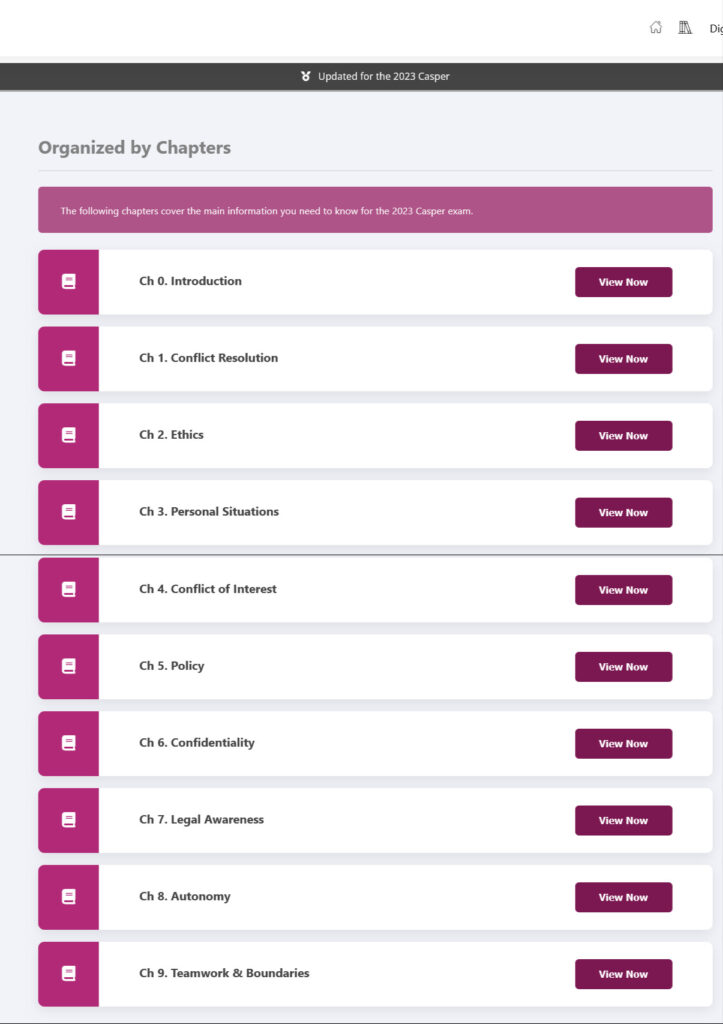Click the Organized by Chapters heading
The width and height of the screenshot is (723, 1024).
tap(134, 148)
